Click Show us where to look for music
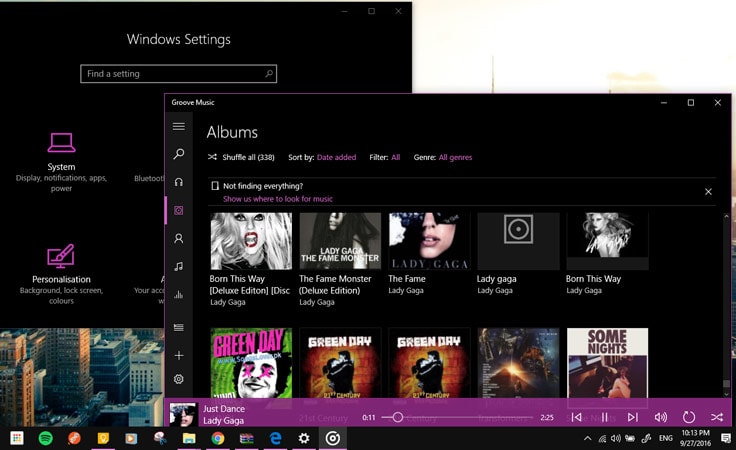The image size is (736, 450). pyautogui.click(x=278, y=199)
